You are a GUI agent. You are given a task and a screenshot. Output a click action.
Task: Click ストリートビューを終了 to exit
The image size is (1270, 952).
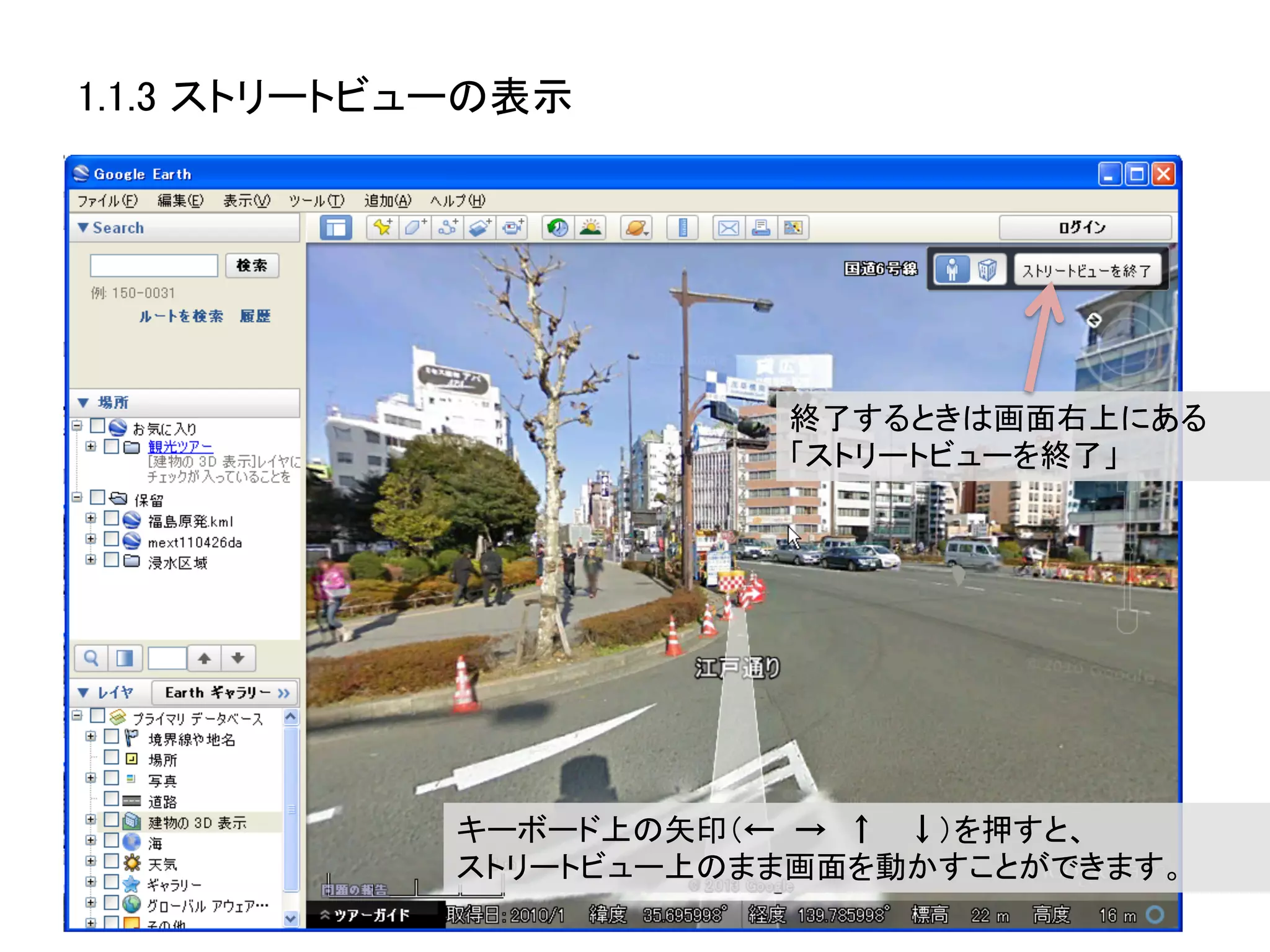click(1086, 270)
